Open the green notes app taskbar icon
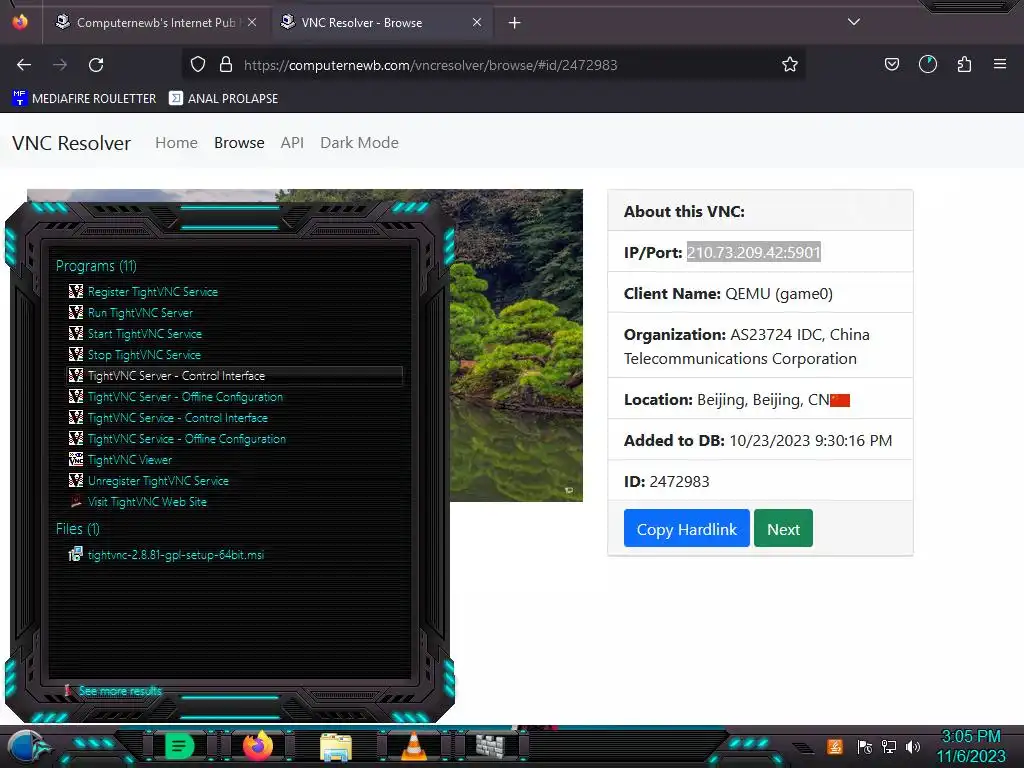The width and height of the screenshot is (1024, 768). (x=179, y=745)
